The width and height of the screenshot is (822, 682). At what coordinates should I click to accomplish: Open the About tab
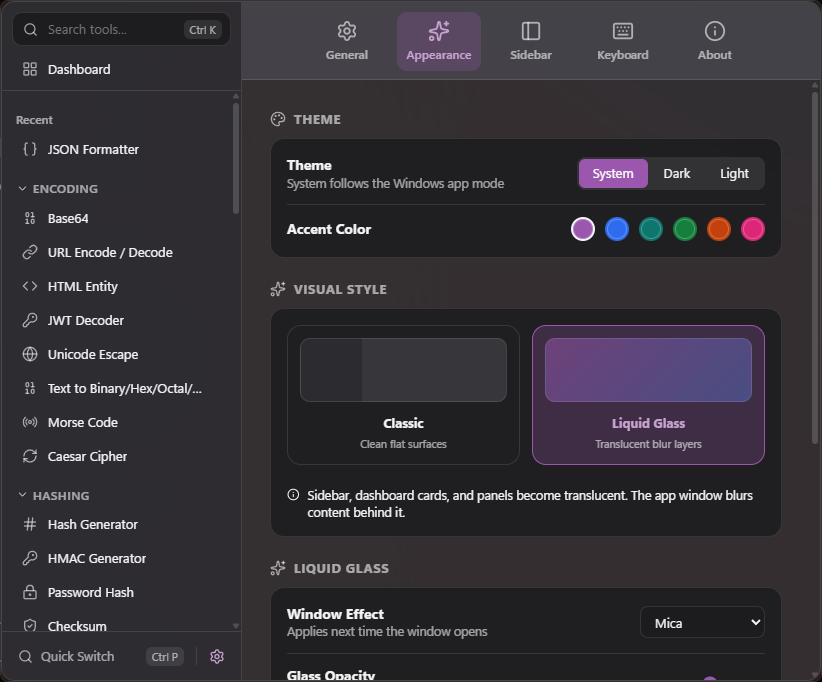coord(715,41)
